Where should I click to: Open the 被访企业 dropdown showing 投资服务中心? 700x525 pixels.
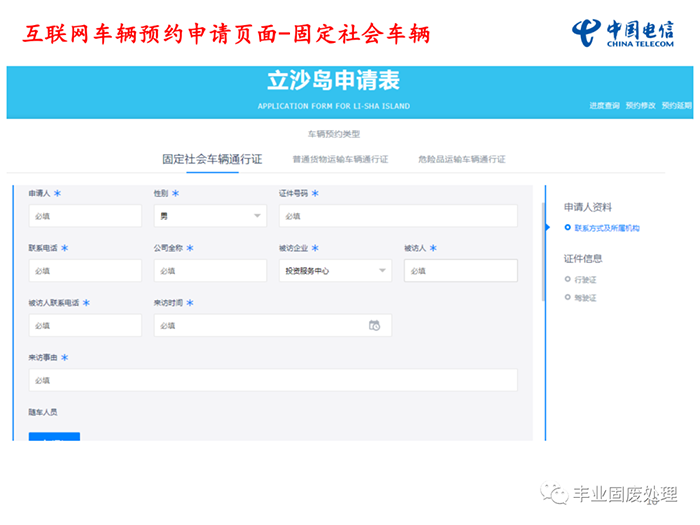pos(382,271)
